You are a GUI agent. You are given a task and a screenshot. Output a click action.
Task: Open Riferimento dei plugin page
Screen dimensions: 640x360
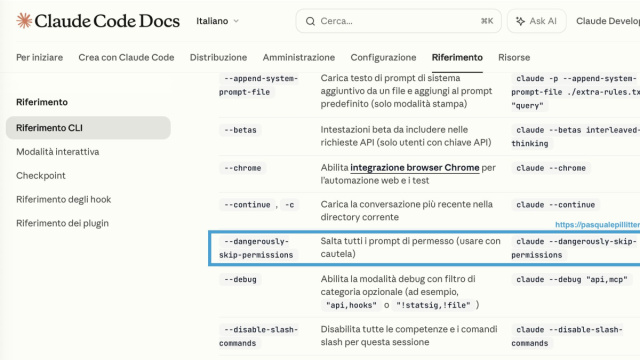click(x=62, y=223)
